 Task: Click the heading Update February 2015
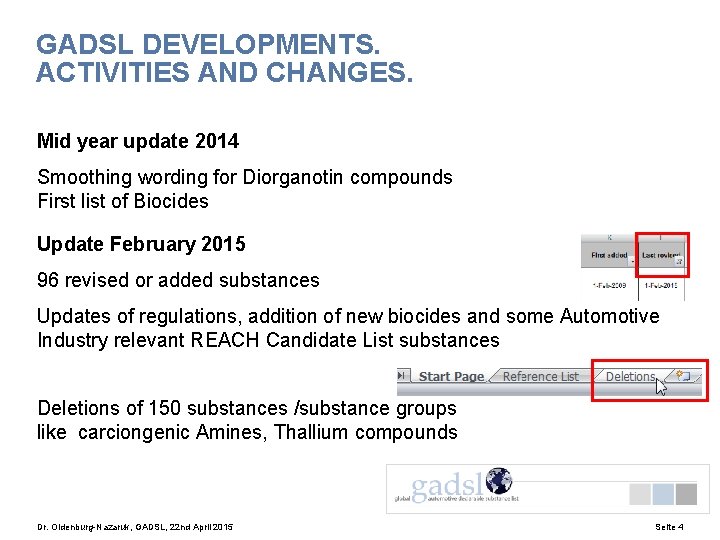141,244
